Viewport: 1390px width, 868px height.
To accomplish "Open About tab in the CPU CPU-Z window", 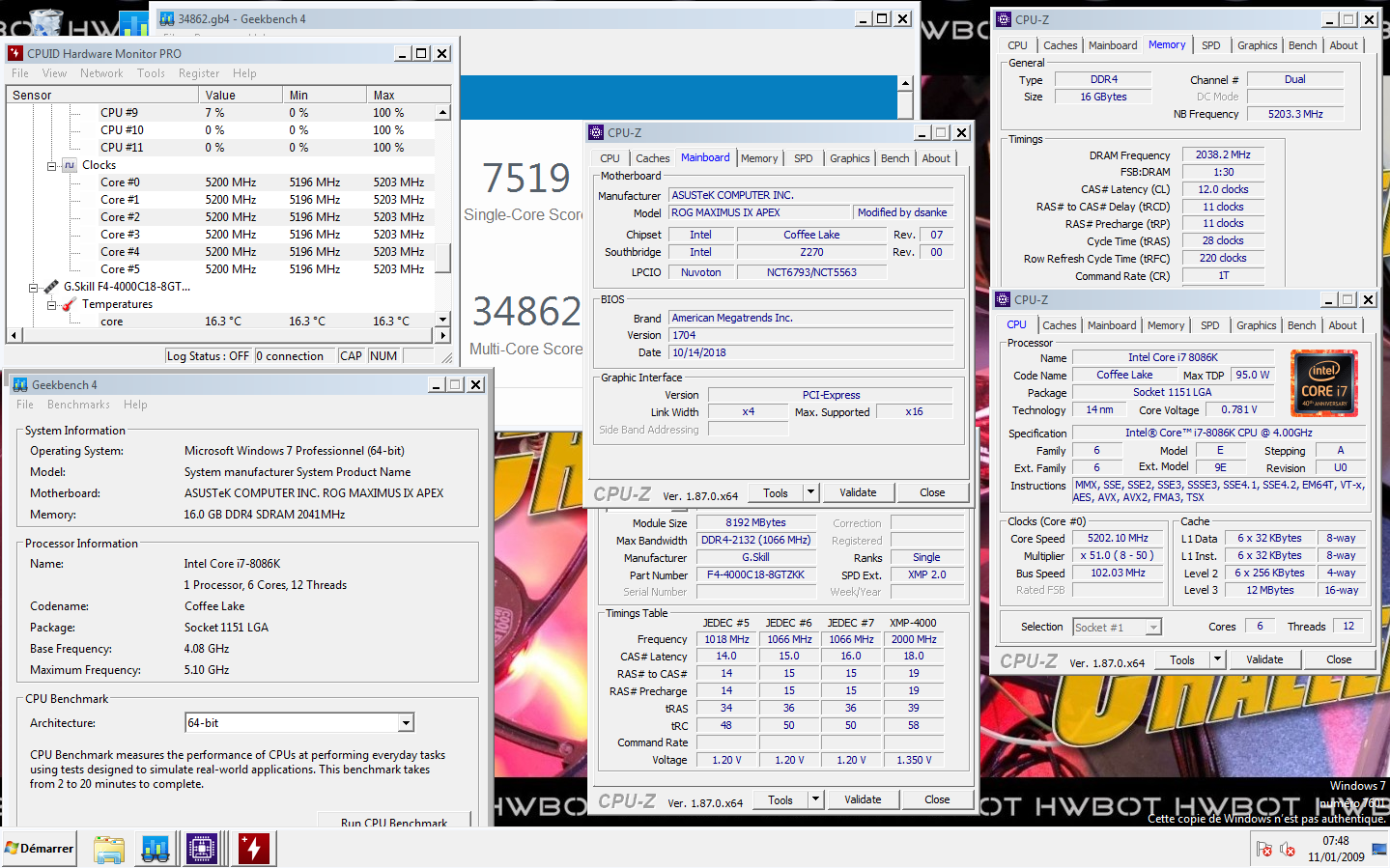I will point(1342,325).
